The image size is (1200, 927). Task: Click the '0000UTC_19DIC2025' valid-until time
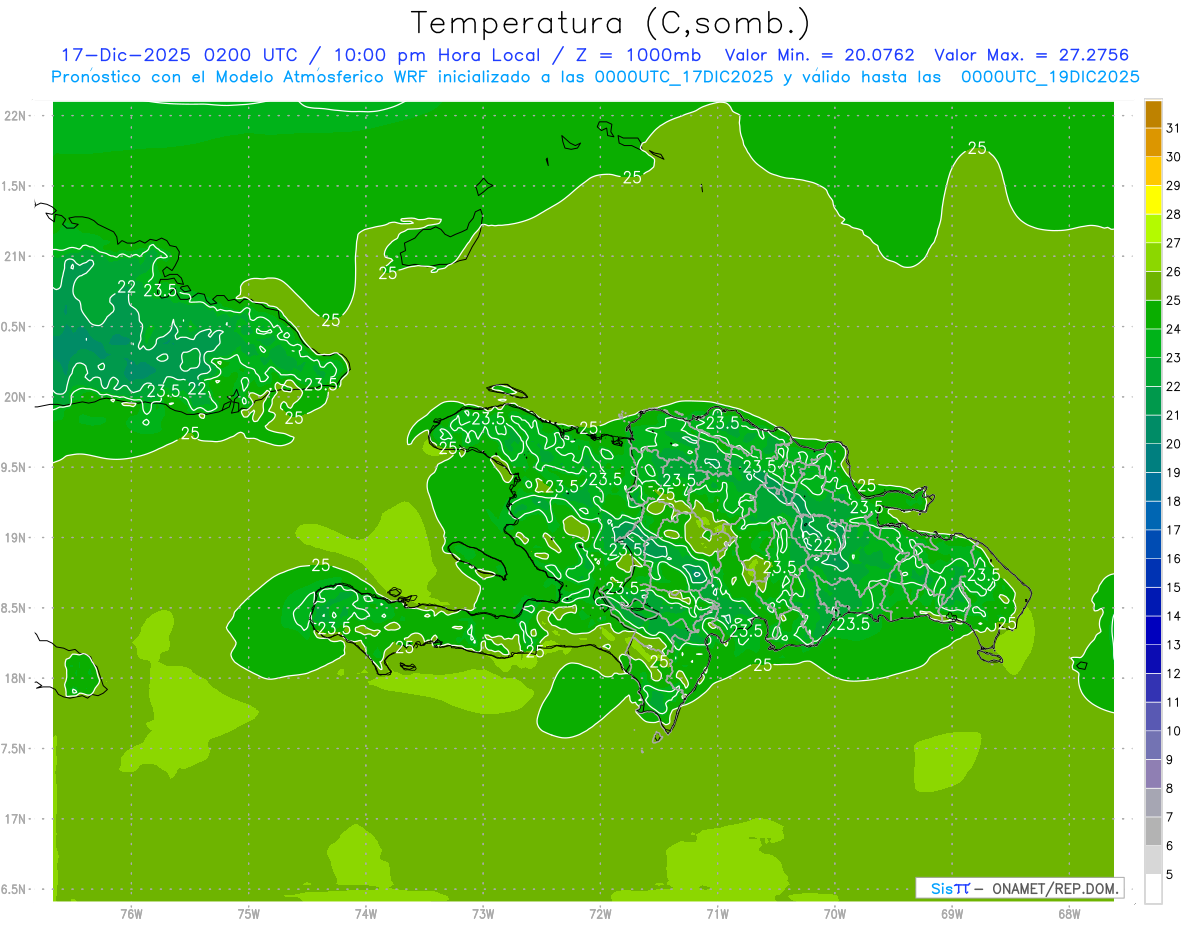coord(1050,77)
